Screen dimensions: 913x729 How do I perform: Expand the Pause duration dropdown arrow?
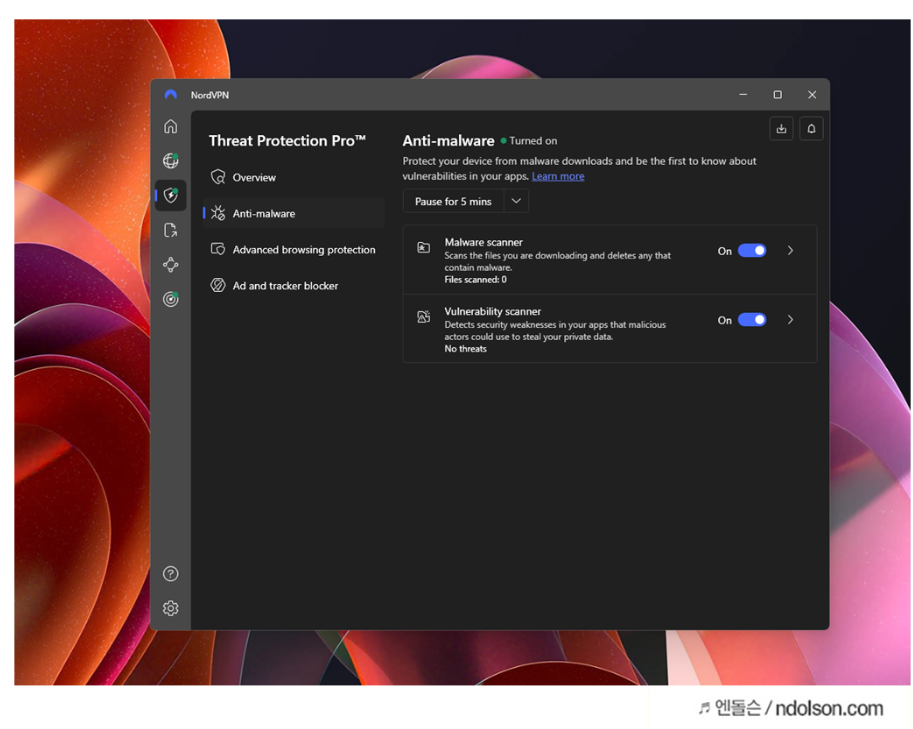(516, 201)
